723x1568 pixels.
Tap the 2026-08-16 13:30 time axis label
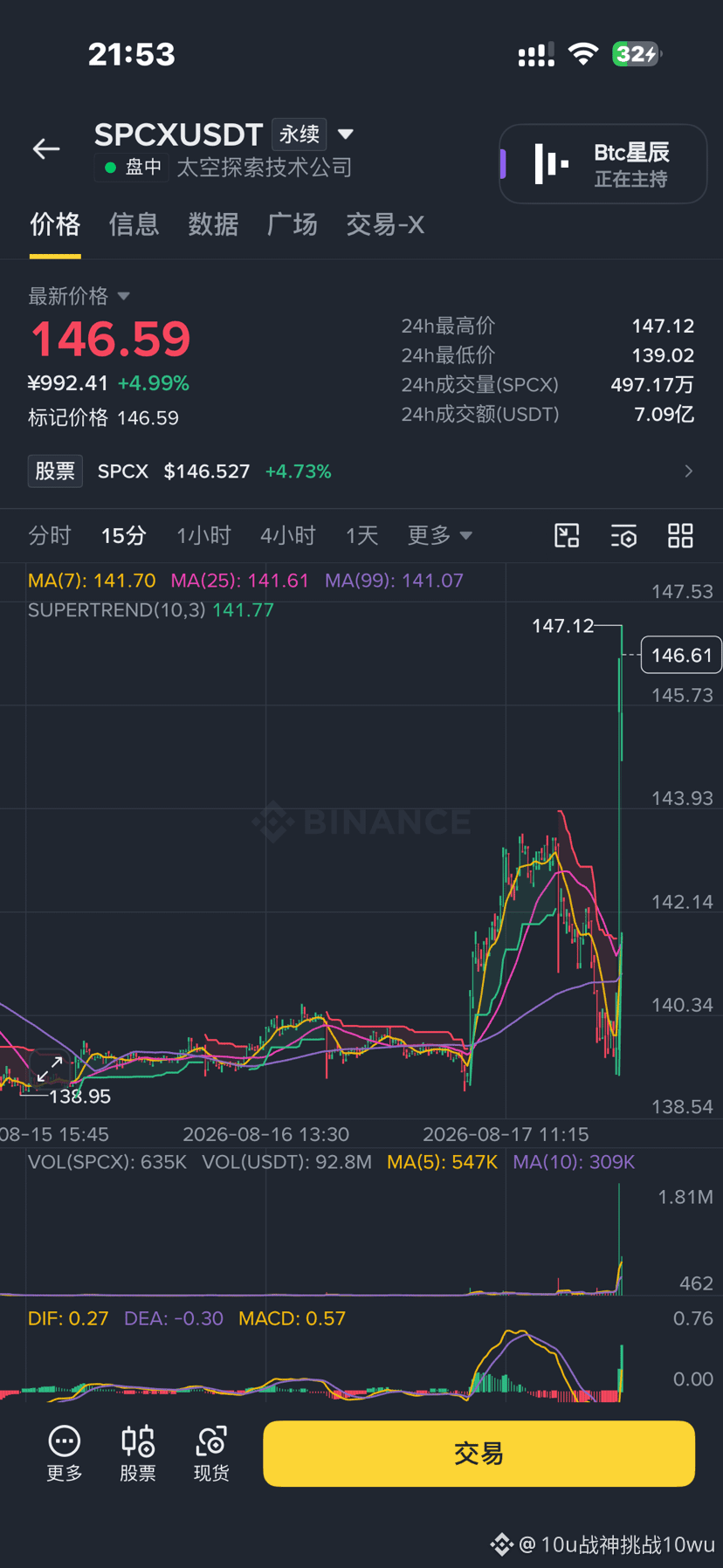tap(265, 1134)
